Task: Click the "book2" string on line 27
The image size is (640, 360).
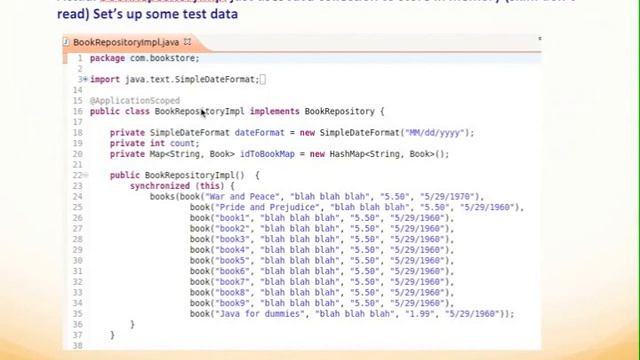Action: click(232, 228)
